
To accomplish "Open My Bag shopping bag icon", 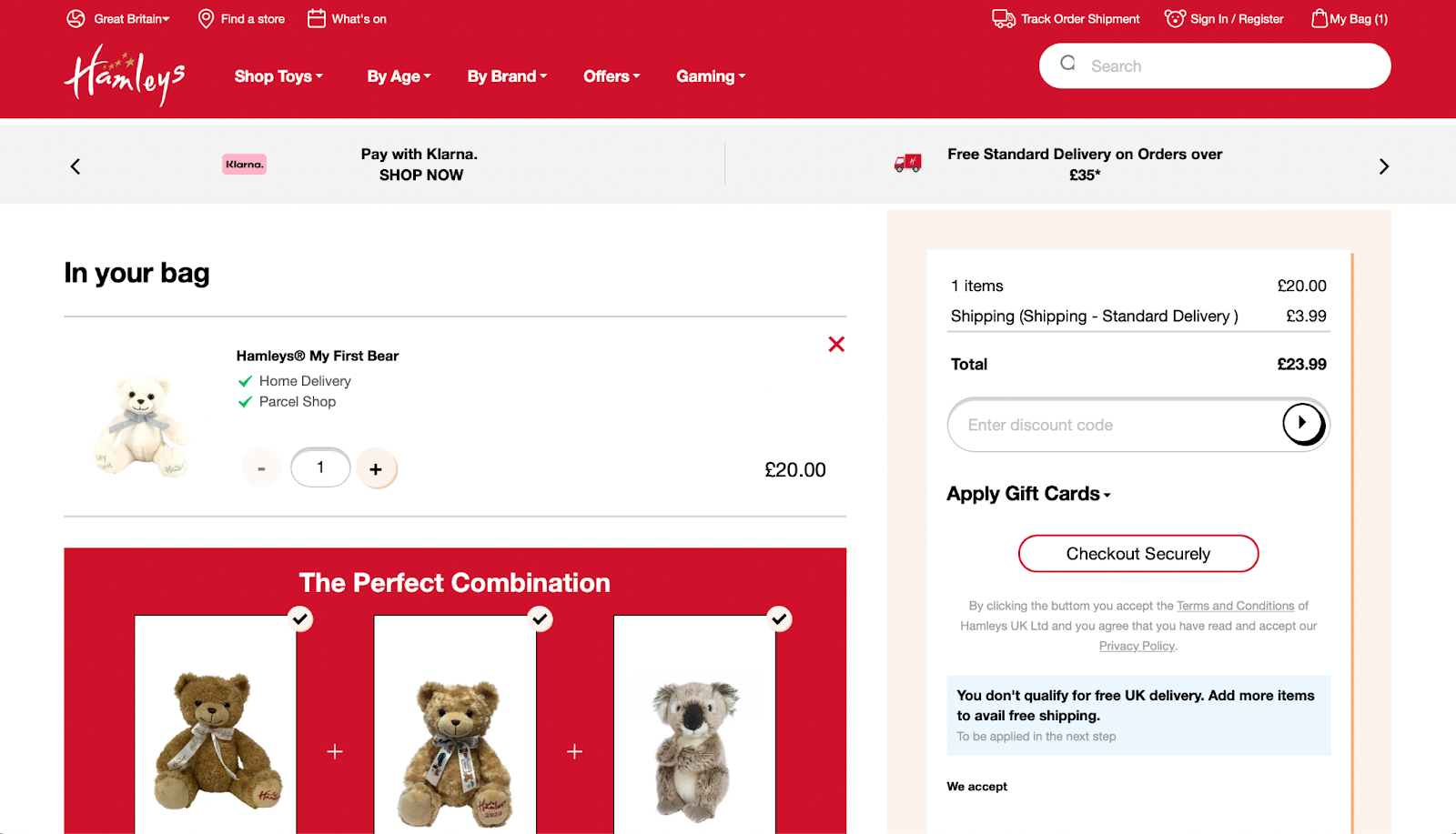I will (1318, 18).
